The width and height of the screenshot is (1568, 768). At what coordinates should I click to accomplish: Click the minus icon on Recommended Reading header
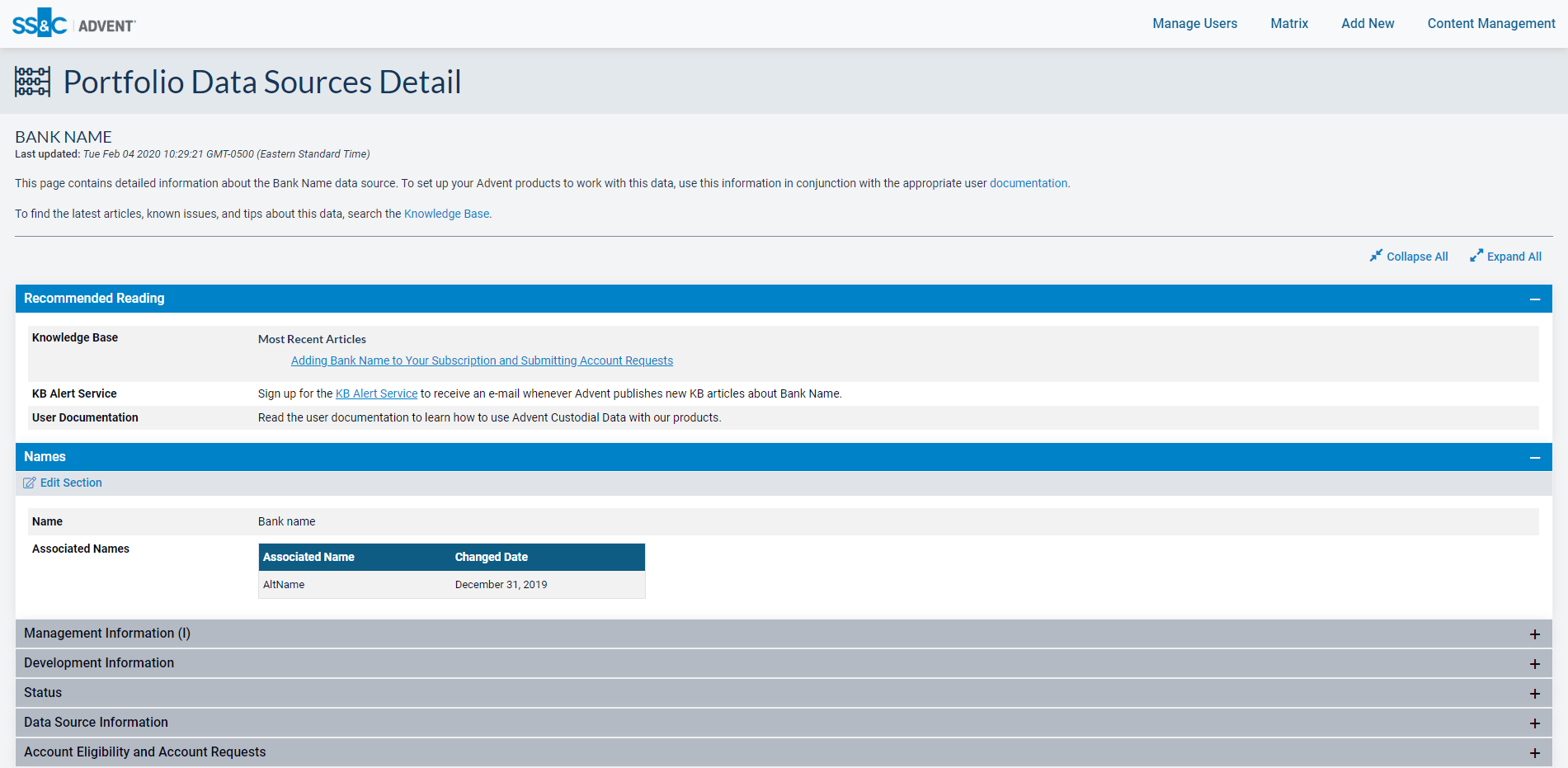click(1535, 298)
